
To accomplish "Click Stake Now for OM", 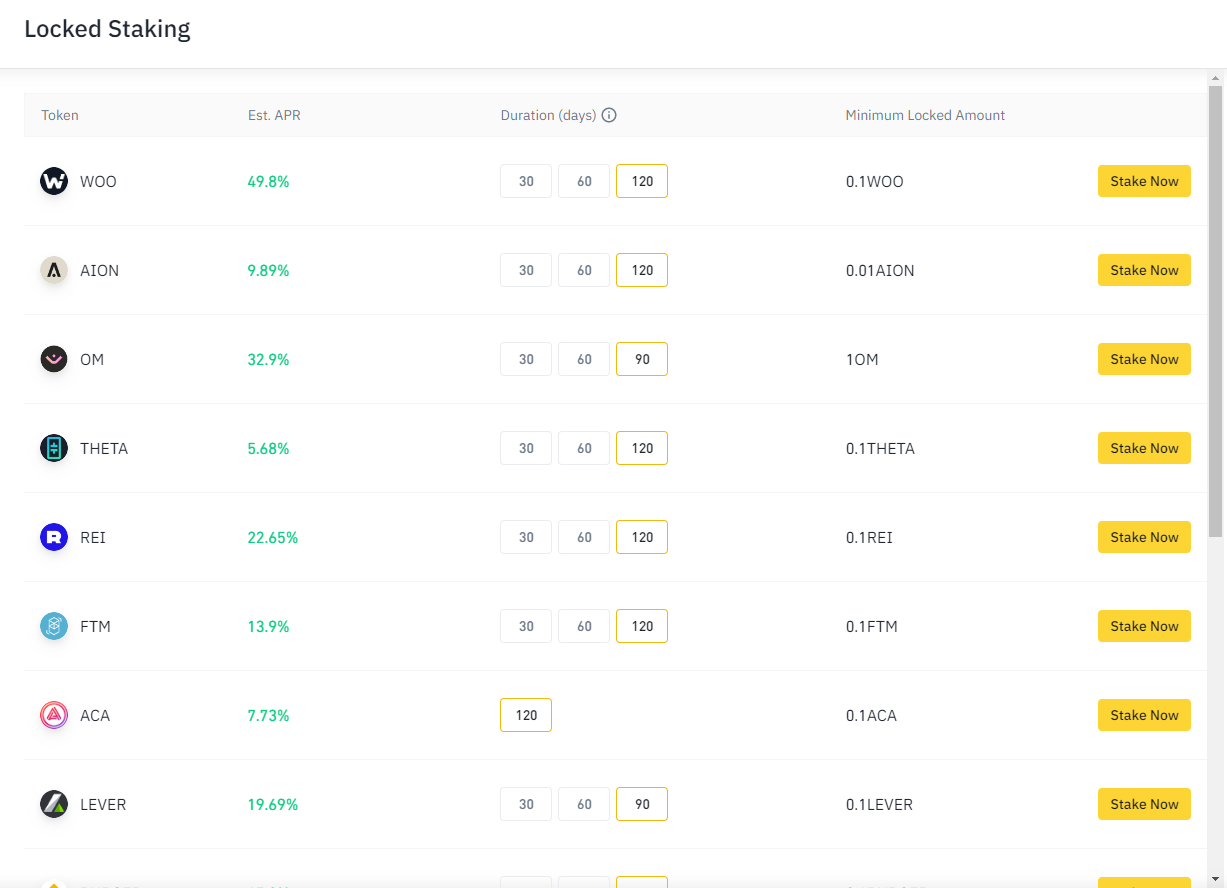I will coord(1144,359).
